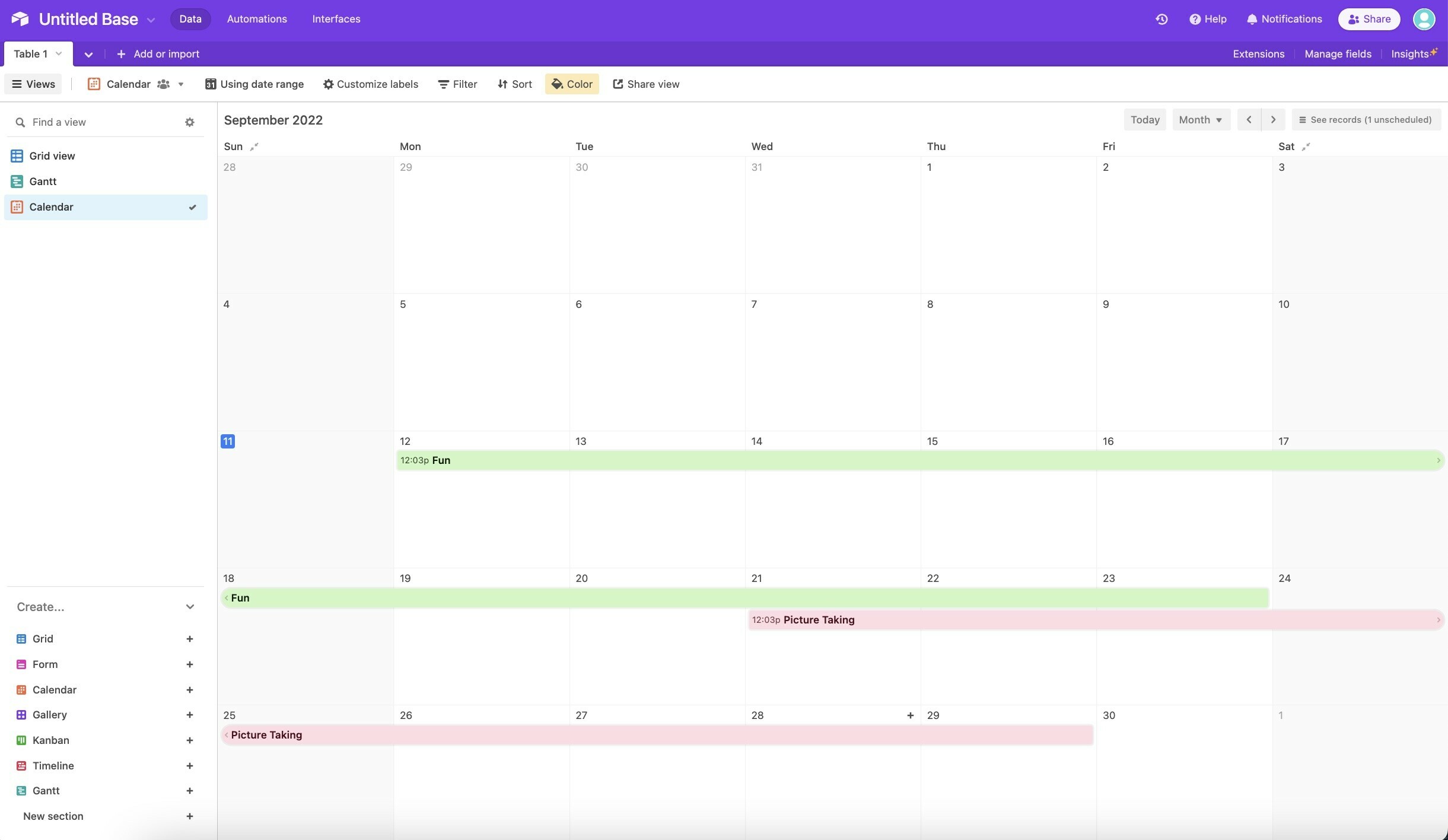Screen dimensions: 1448x840
Task: Click Timeline icon in Create list
Action: 21,766
